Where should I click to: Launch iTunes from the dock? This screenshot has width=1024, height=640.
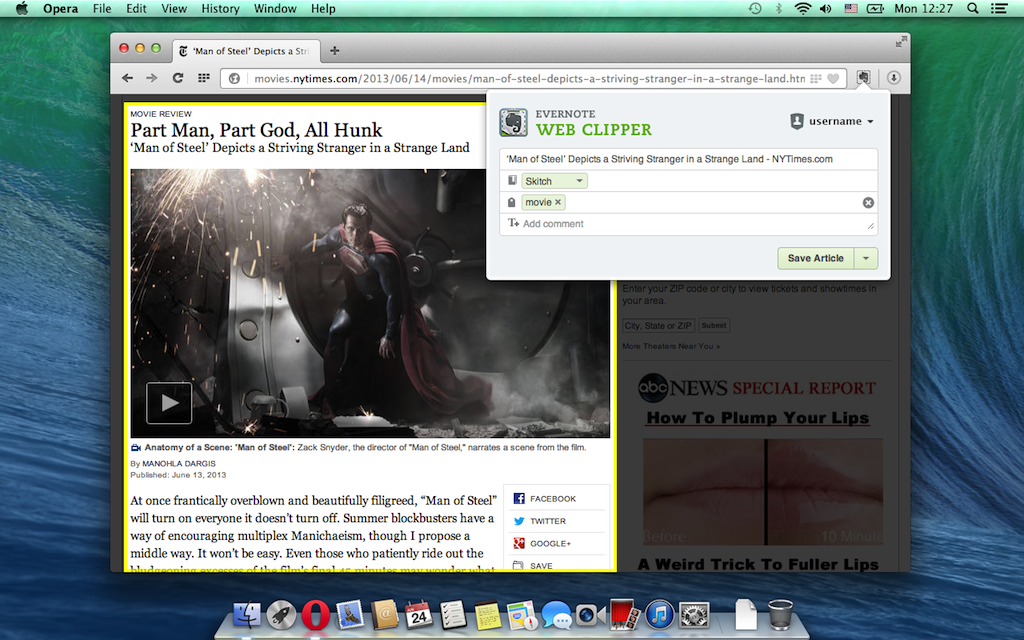(x=657, y=614)
